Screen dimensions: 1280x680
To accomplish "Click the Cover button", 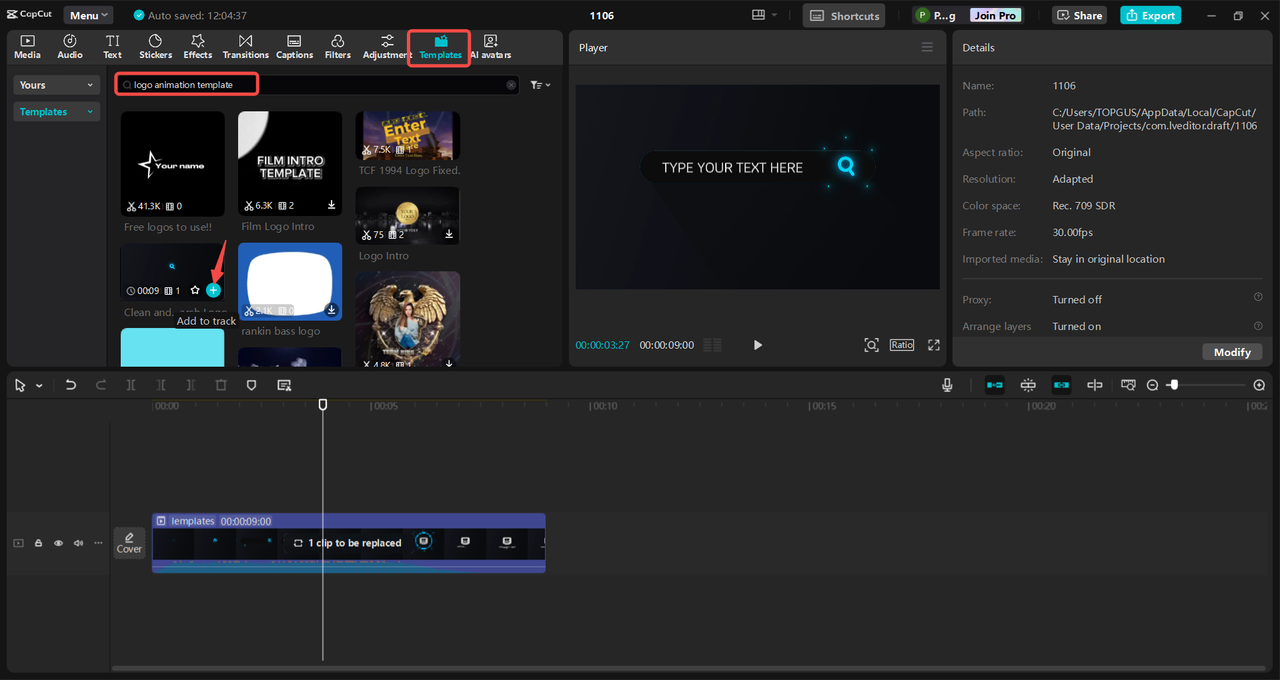I will [x=129, y=543].
